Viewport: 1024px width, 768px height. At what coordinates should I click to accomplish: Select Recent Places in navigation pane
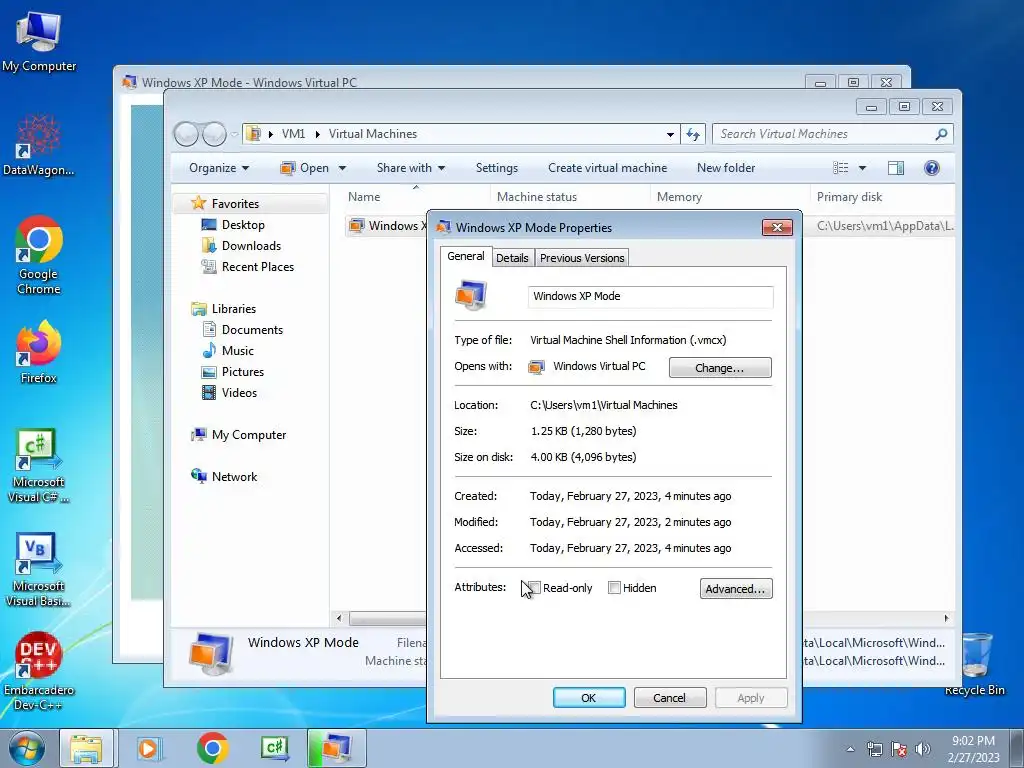(x=257, y=266)
